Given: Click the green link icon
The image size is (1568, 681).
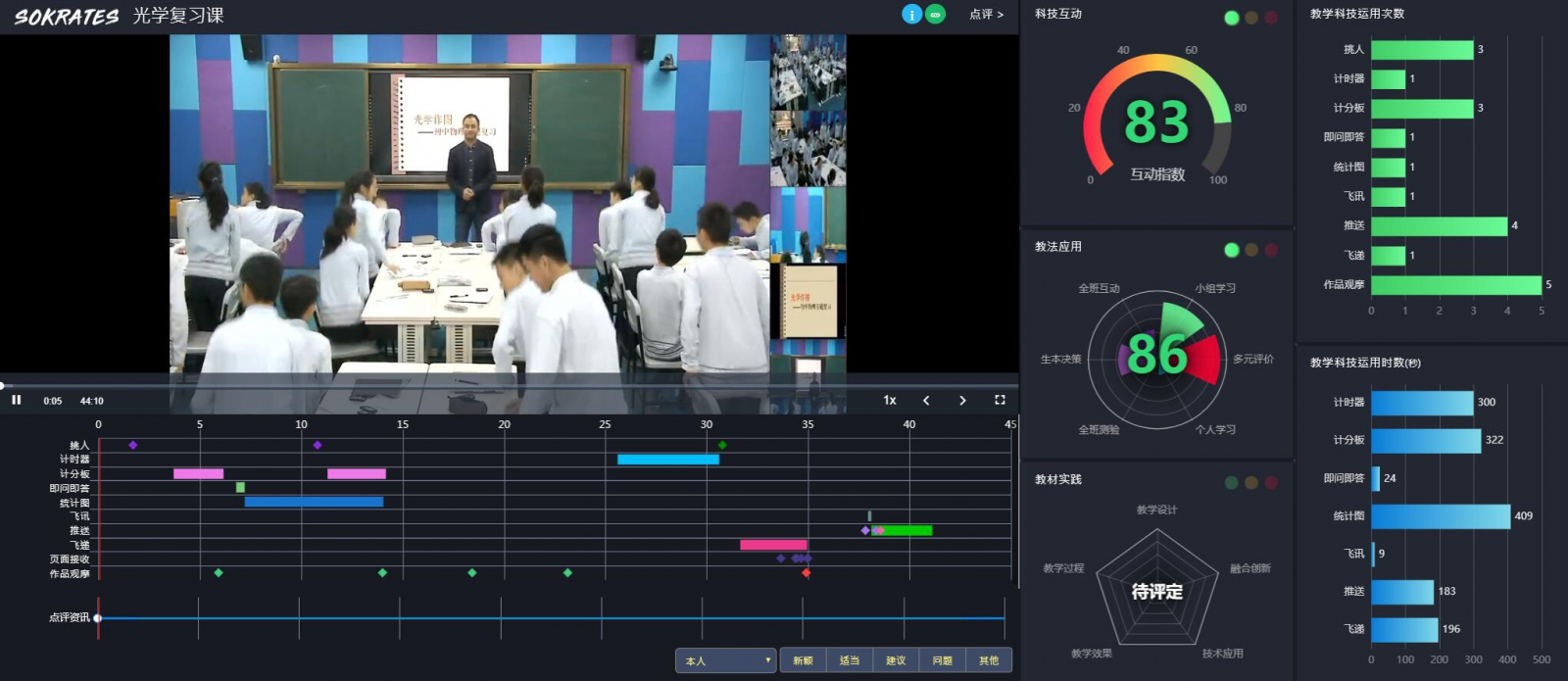Looking at the screenshot, I should point(936,15).
